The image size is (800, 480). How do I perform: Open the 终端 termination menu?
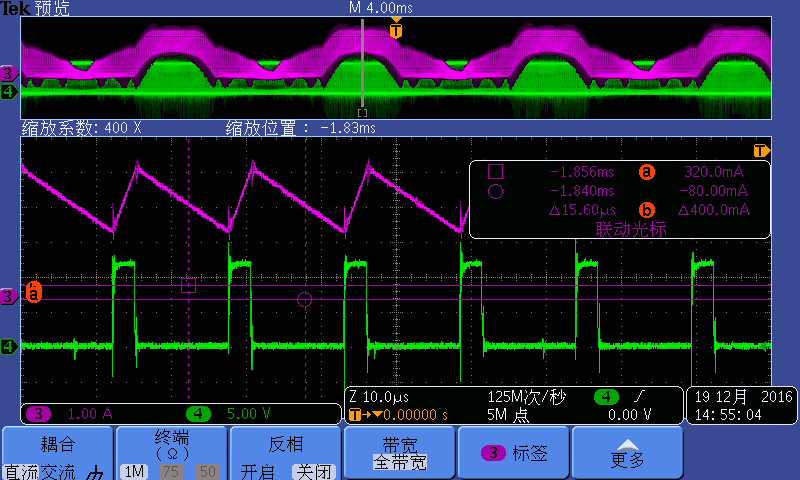click(172, 444)
